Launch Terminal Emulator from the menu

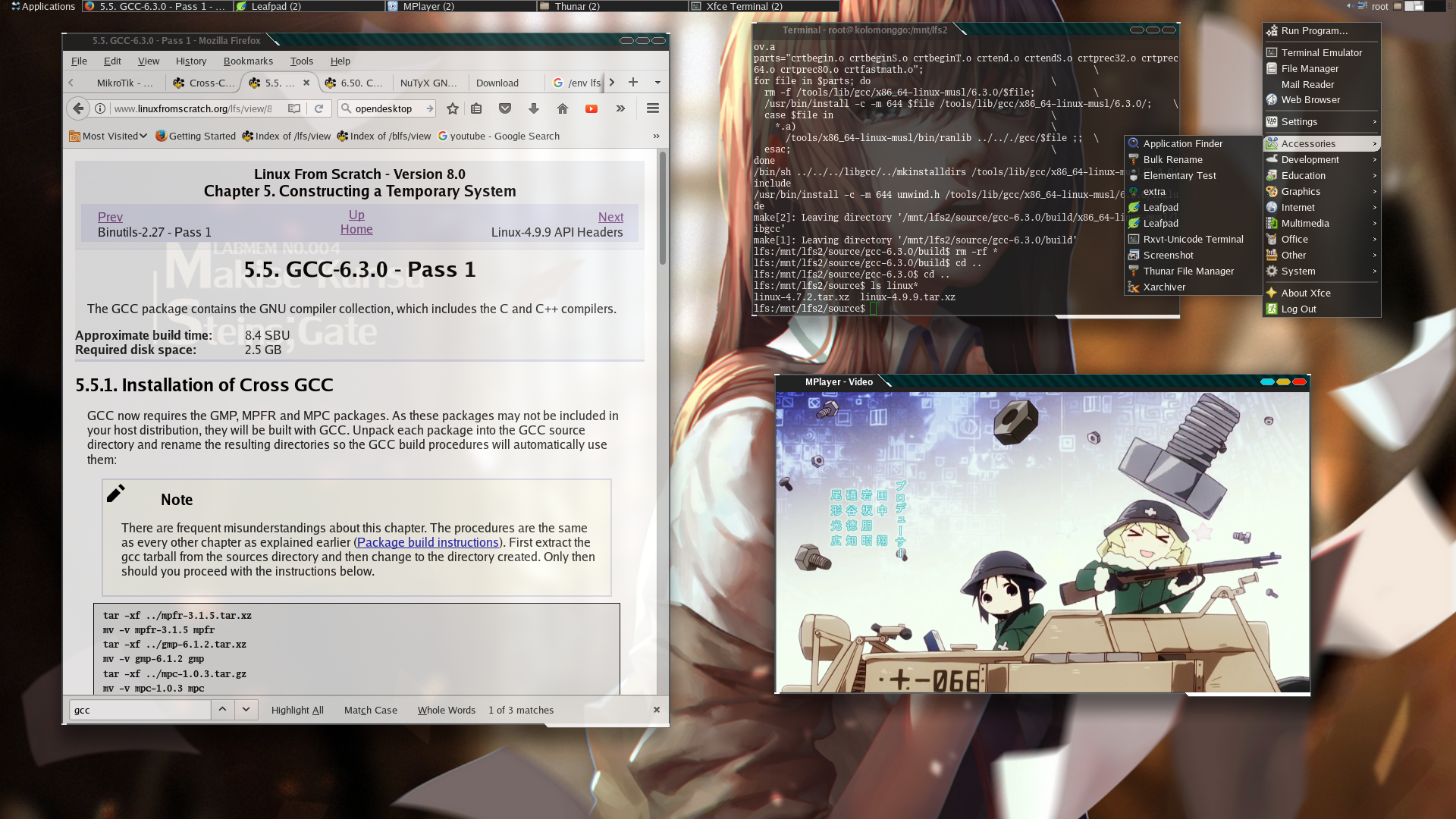1321,52
